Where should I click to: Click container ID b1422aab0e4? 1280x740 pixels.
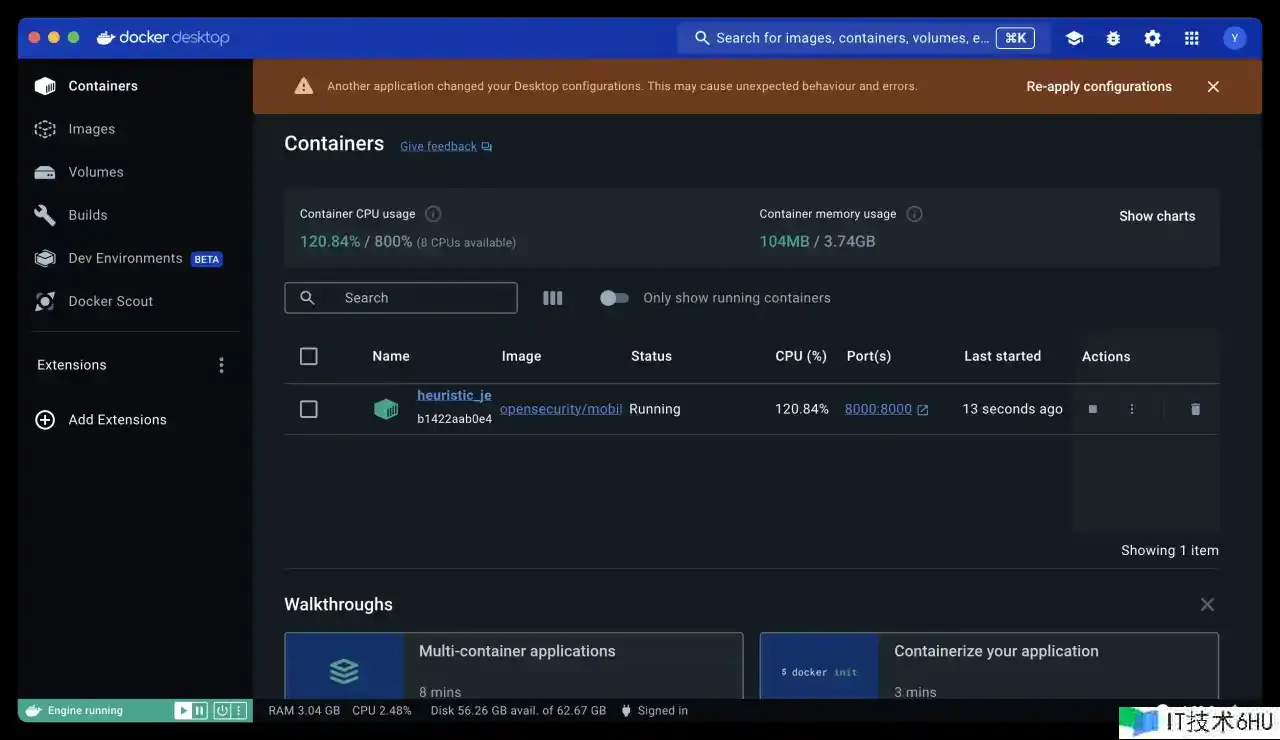(x=454, y=419)
